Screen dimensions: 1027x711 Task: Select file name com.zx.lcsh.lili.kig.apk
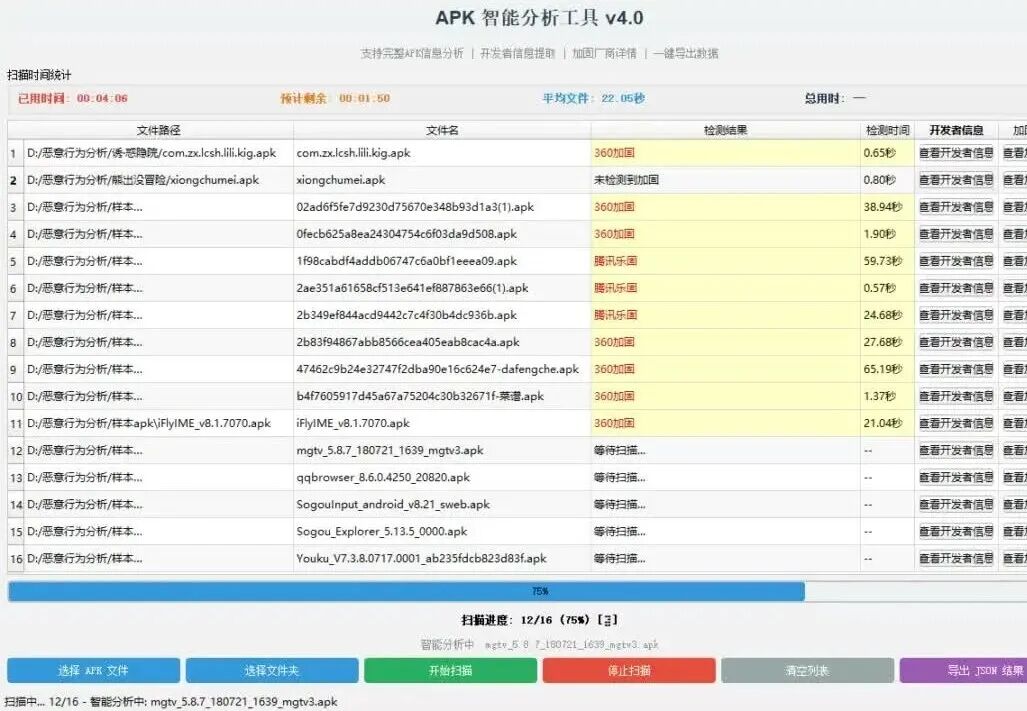(x=442, y=153)
